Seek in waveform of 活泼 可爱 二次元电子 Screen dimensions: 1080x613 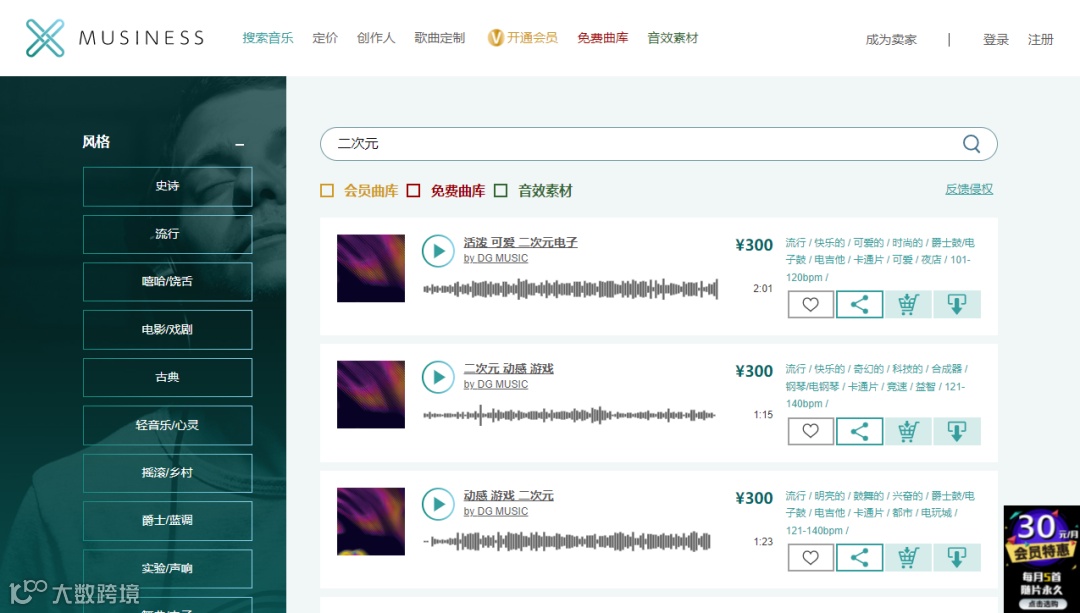tap(570, 289)
